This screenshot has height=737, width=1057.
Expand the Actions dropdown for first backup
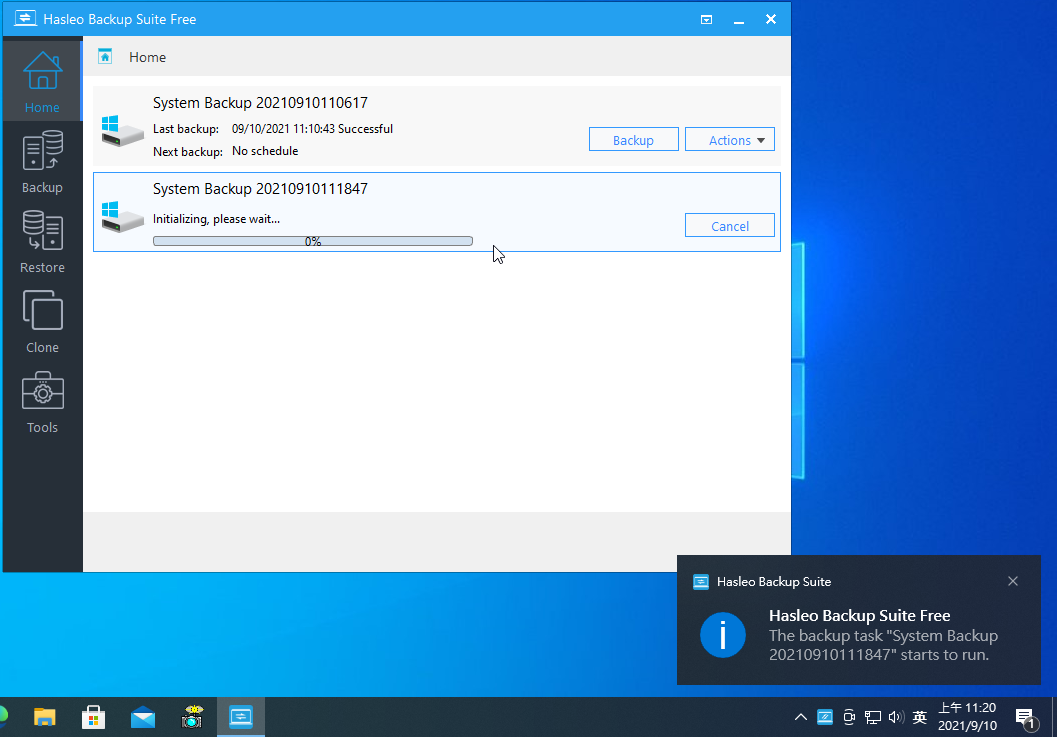(x=729, y=140)
